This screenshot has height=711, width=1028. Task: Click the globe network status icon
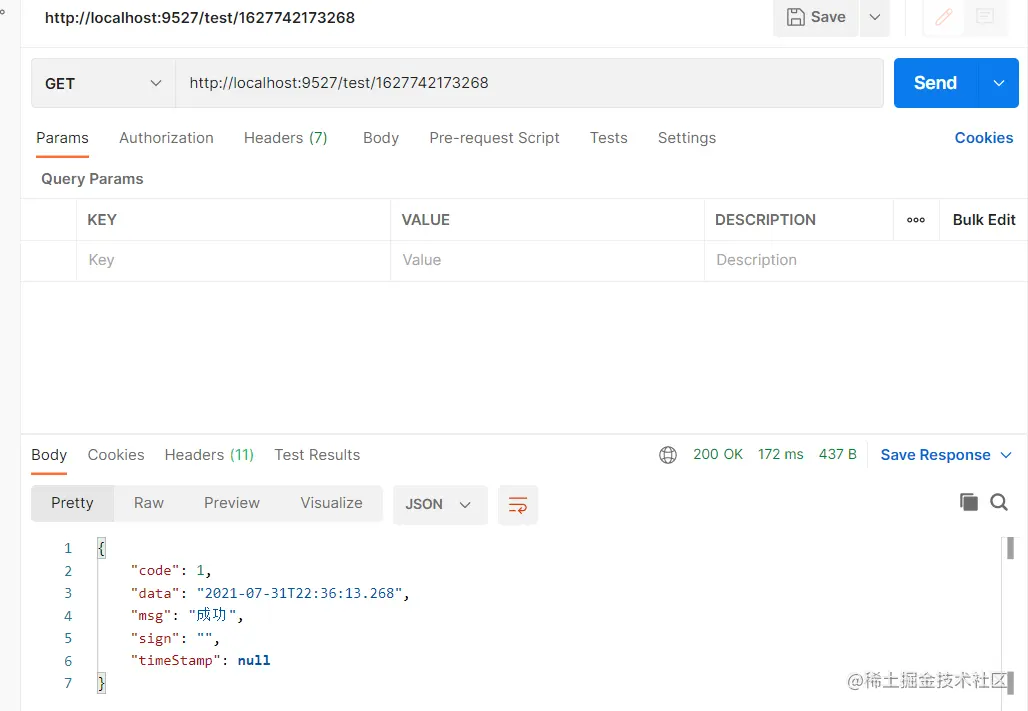667,454
